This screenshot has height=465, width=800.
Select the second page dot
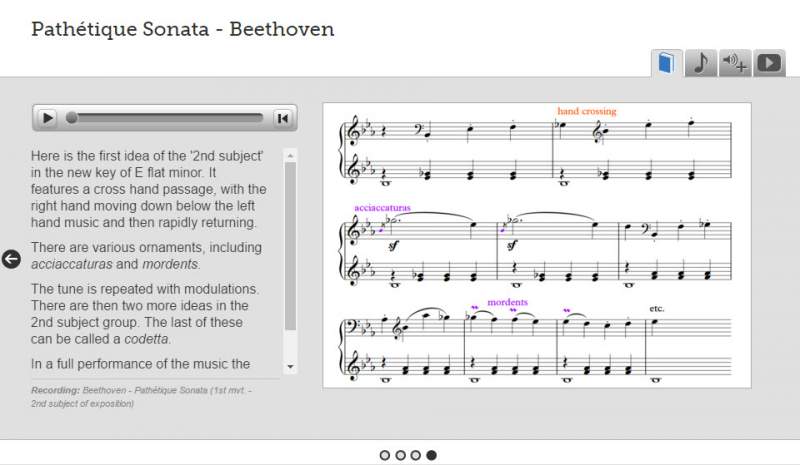coord(401,455)
